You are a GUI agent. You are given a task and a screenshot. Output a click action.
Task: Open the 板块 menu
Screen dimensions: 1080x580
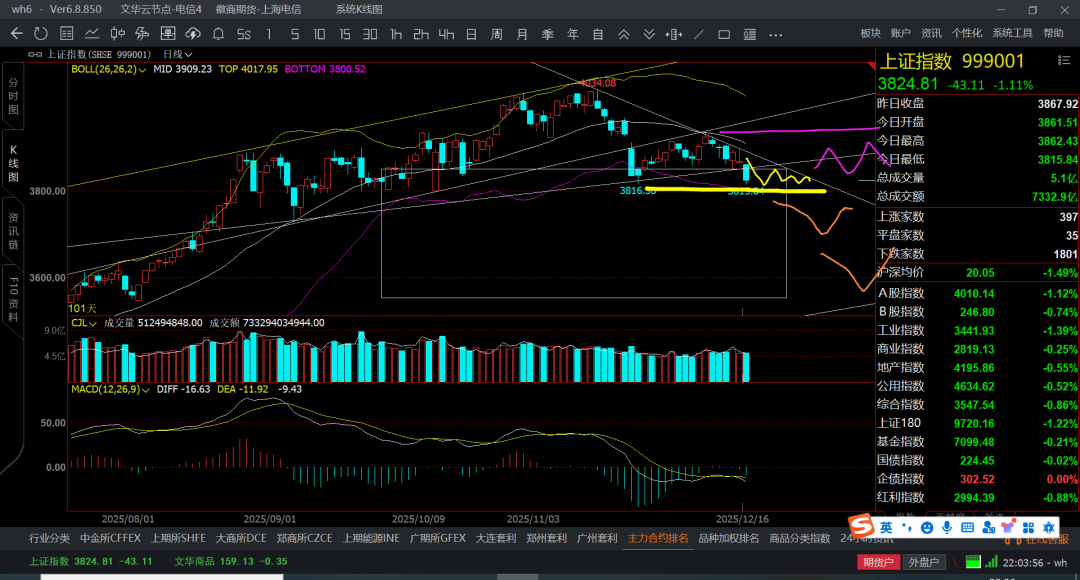(x=871, y=33)
